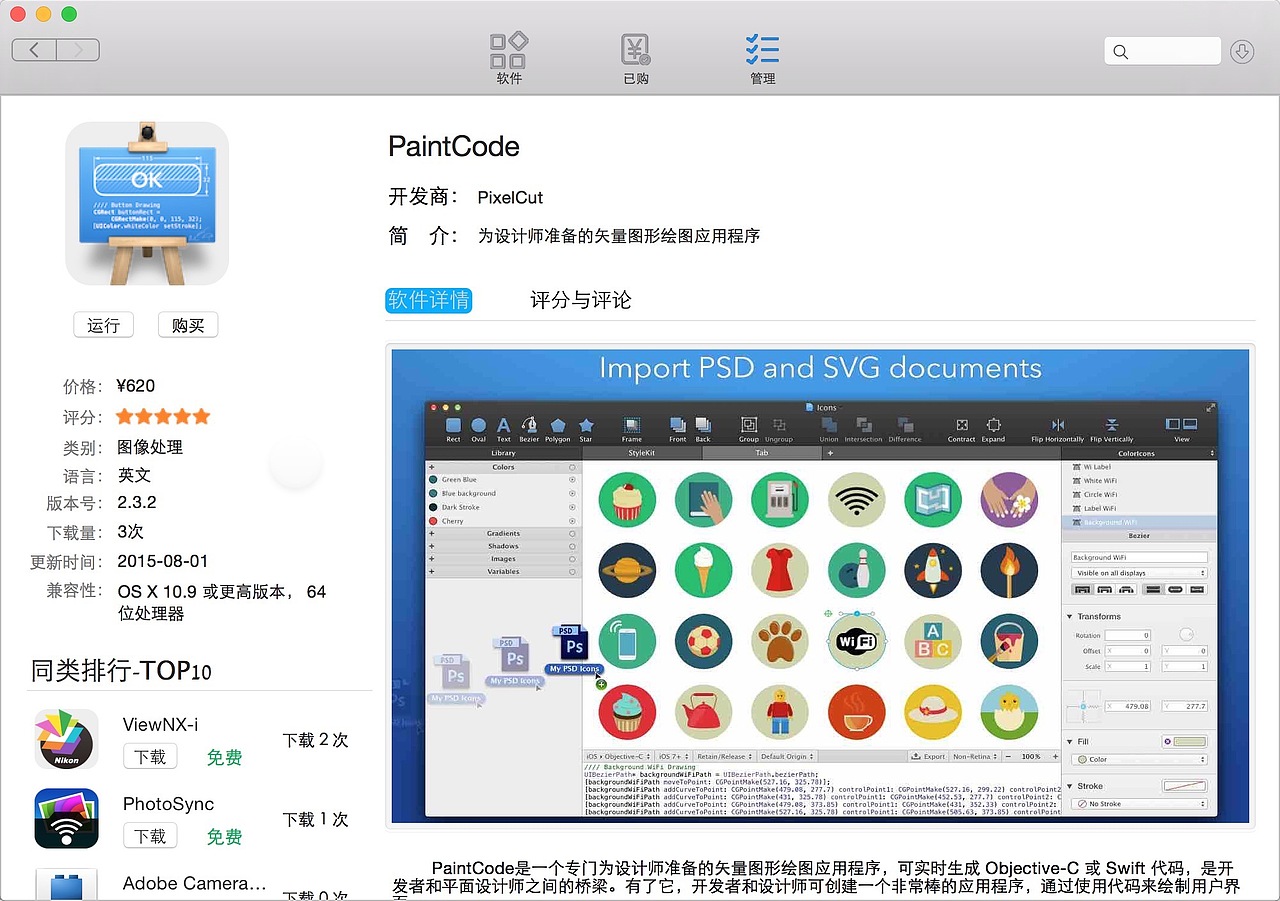
Task: Click inside the App Store search field
Action: (x=1163, y=51)
